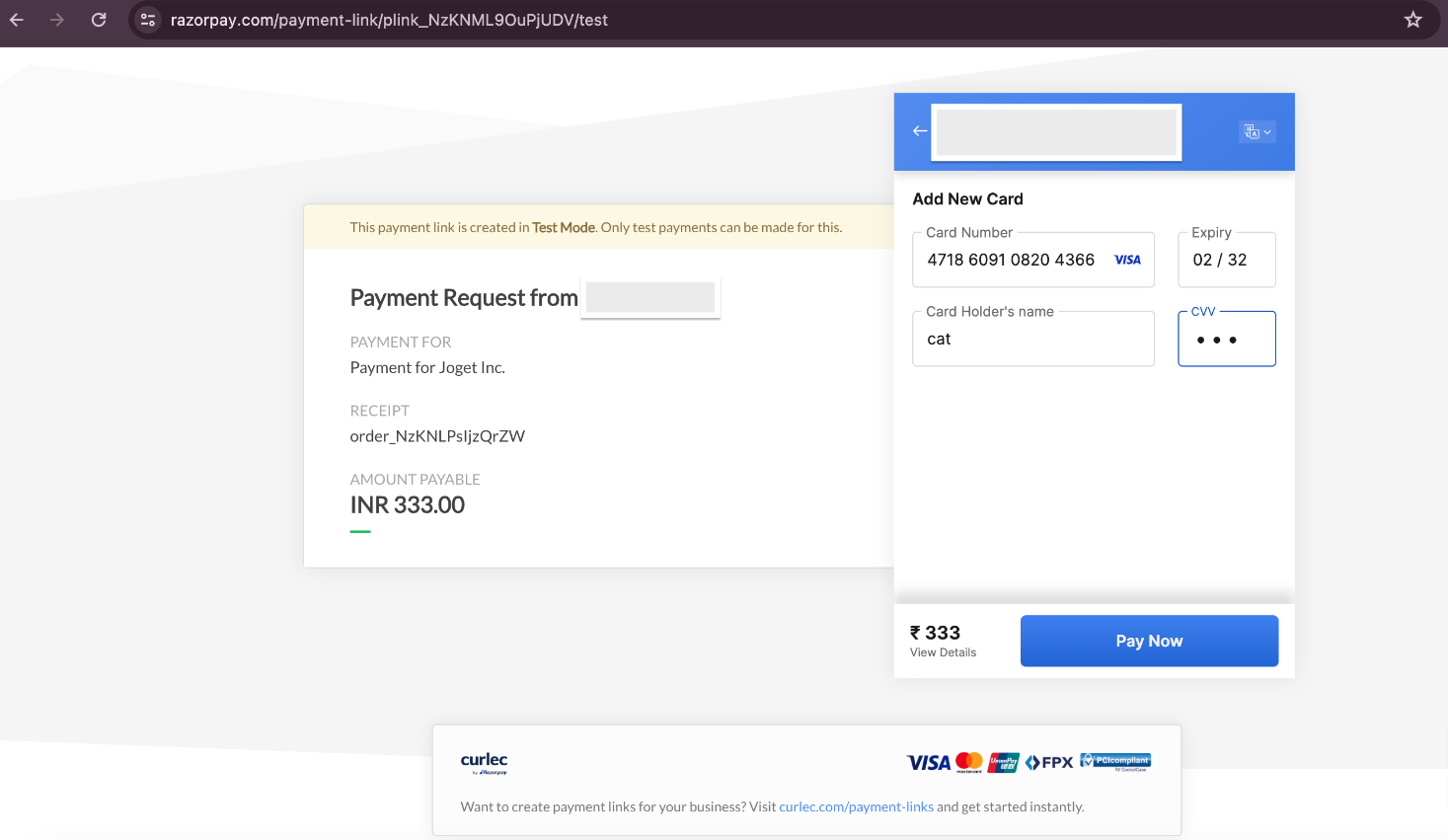Click the Visa logo in card number field
This screenshot has width=1448, height=840.
[x=1127, y=261]
